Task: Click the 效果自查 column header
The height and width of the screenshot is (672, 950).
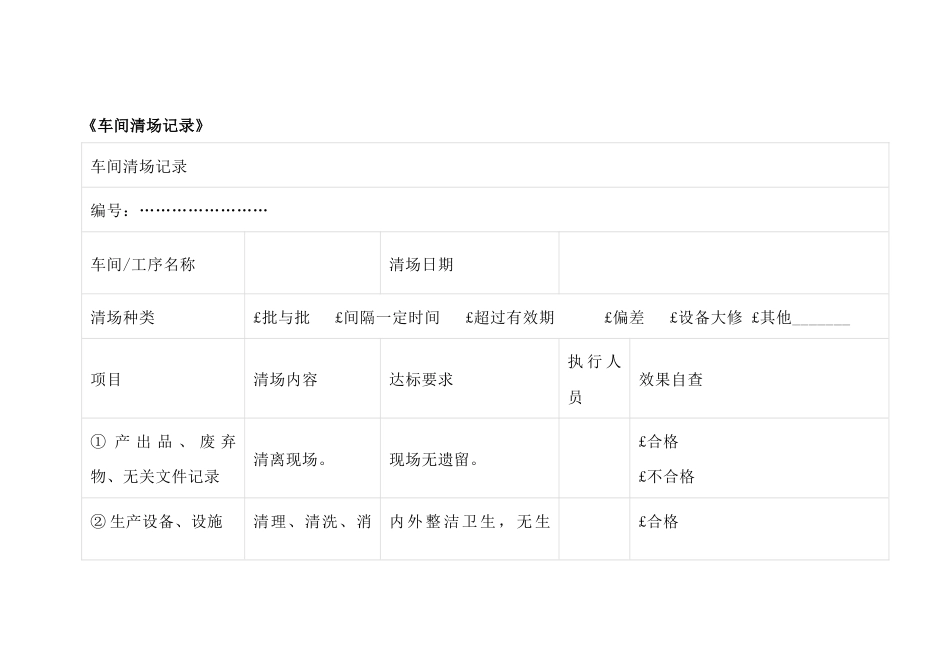Action: [759, 379]
